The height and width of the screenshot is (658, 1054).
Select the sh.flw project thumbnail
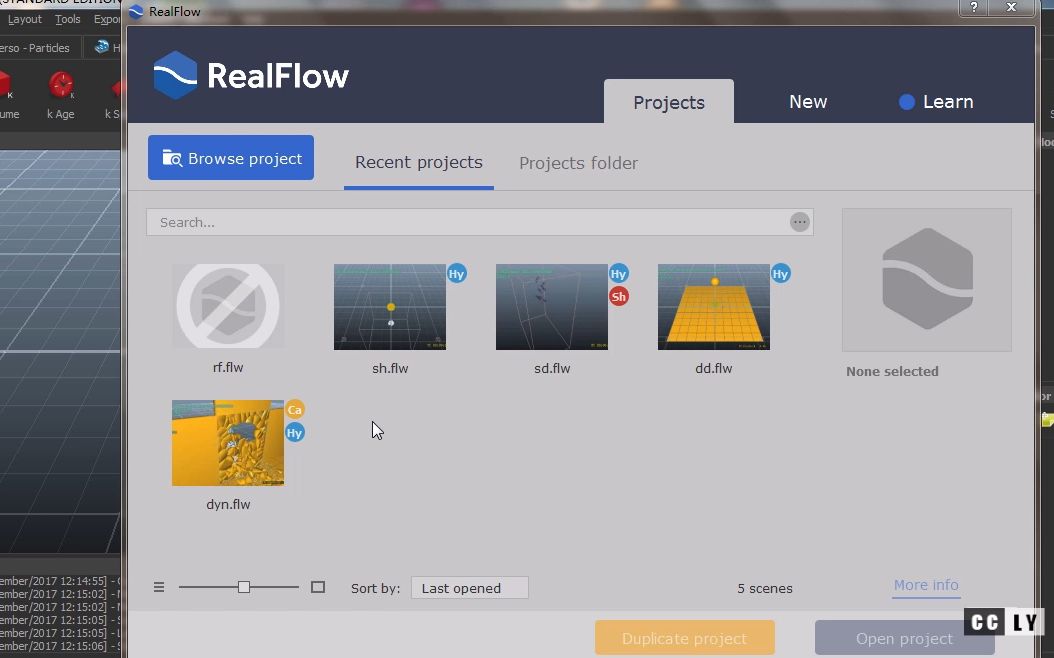pyautogui.click(x=390, y=306)
